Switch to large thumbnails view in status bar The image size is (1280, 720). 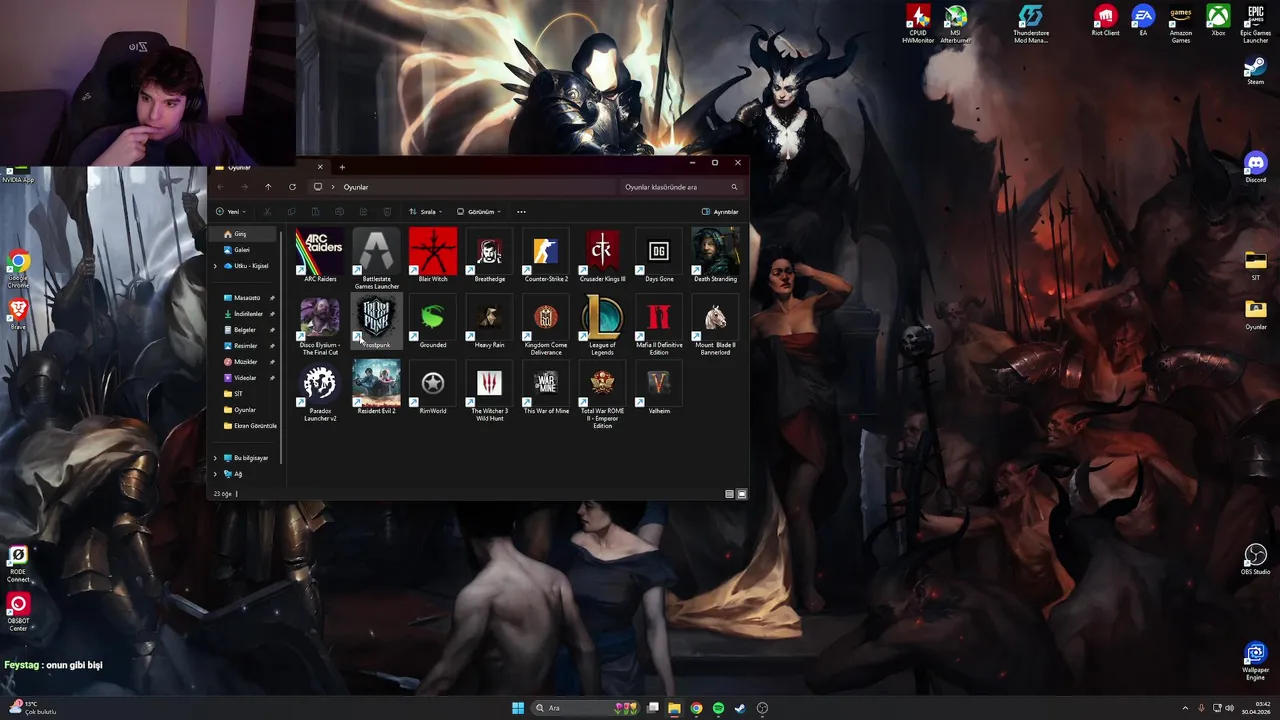[741, 494]
